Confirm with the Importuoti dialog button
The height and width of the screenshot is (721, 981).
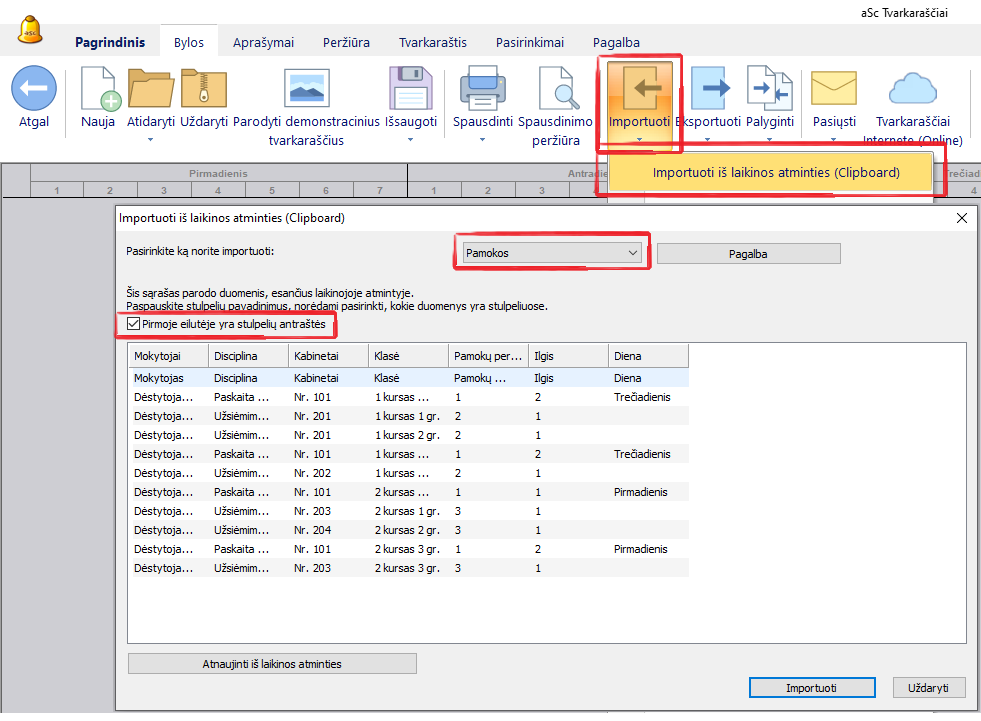tap(811, 687)
